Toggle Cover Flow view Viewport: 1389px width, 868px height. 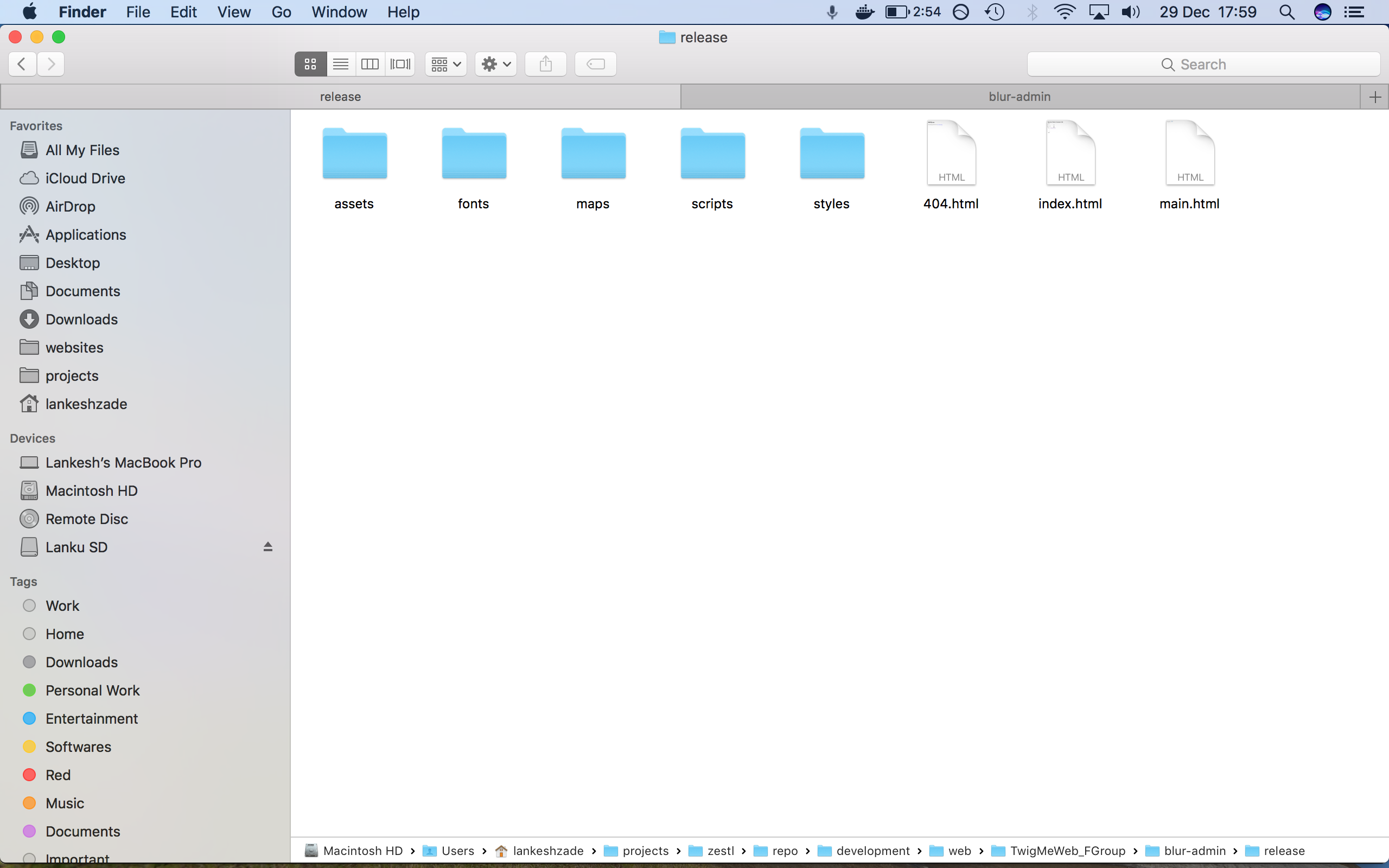click(400, 63)
